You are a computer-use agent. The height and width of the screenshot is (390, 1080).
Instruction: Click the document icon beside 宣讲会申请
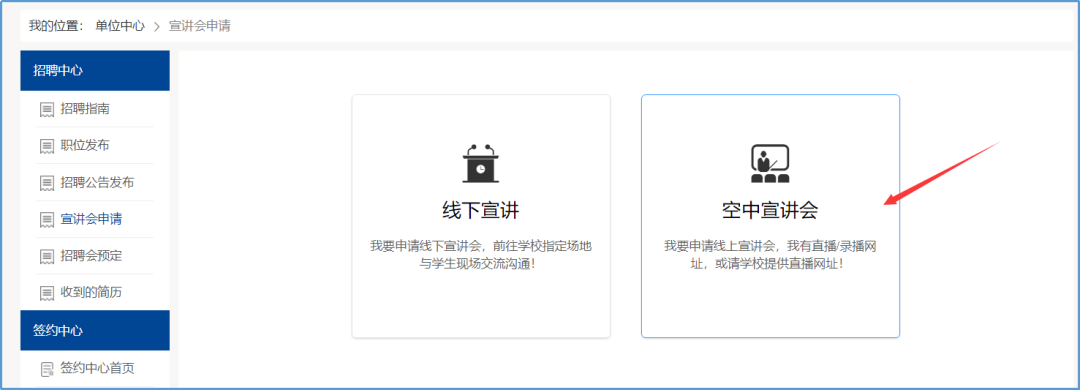(47, 220)
